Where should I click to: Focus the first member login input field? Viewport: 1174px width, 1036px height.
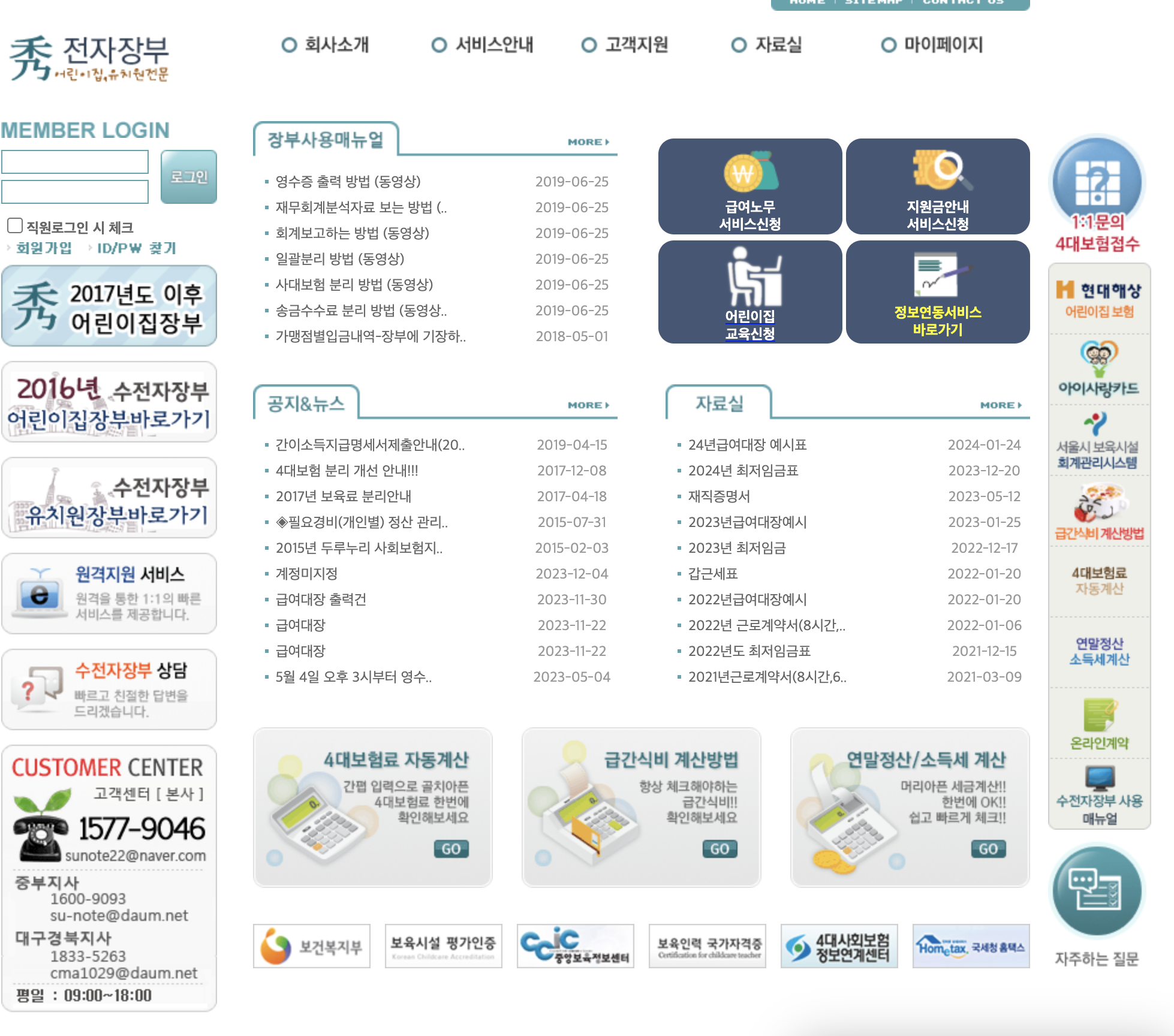coord(75,162)
